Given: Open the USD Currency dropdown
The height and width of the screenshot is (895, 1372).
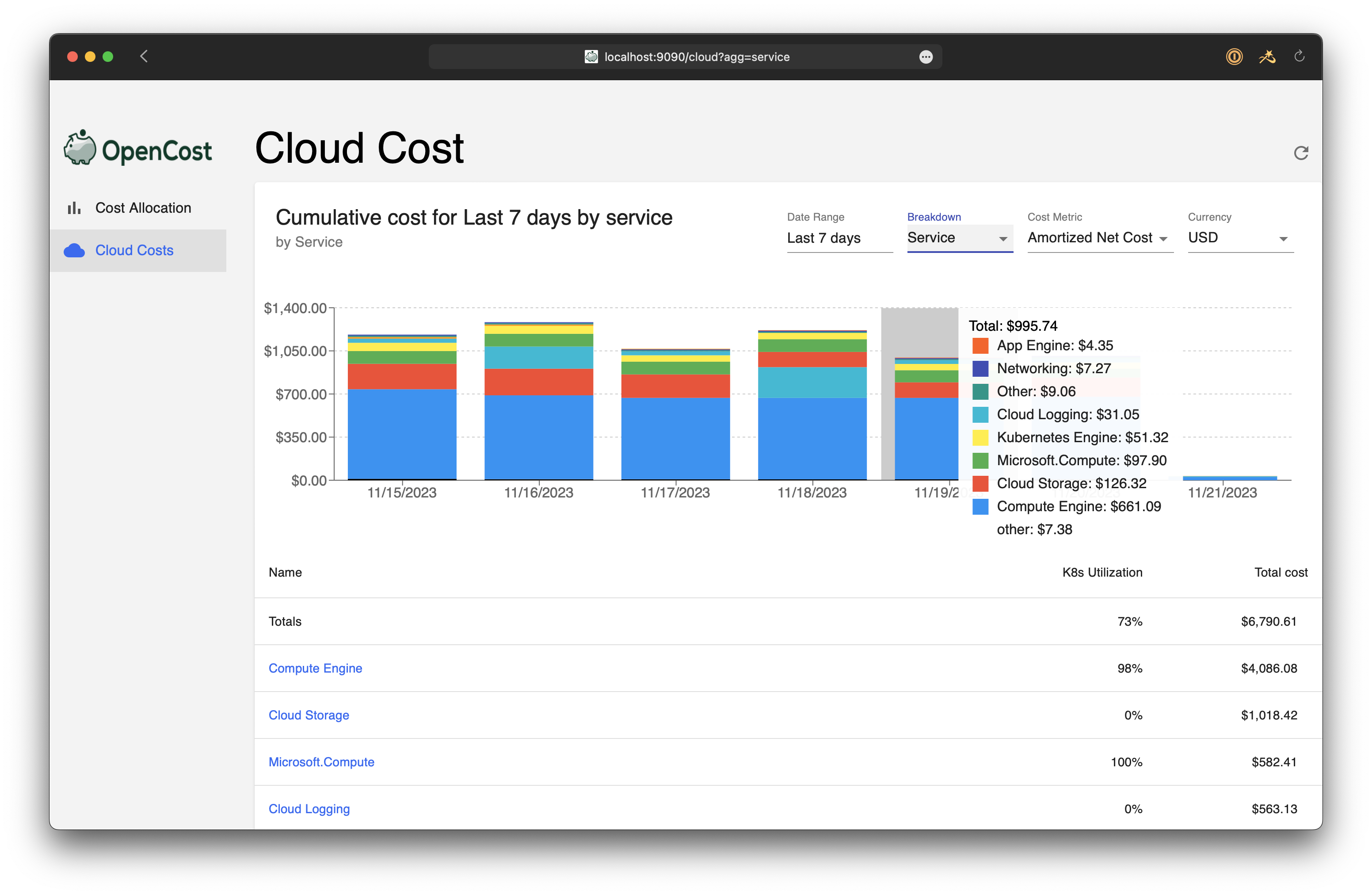Looking at the screenshot, I should coord(1239,238).
